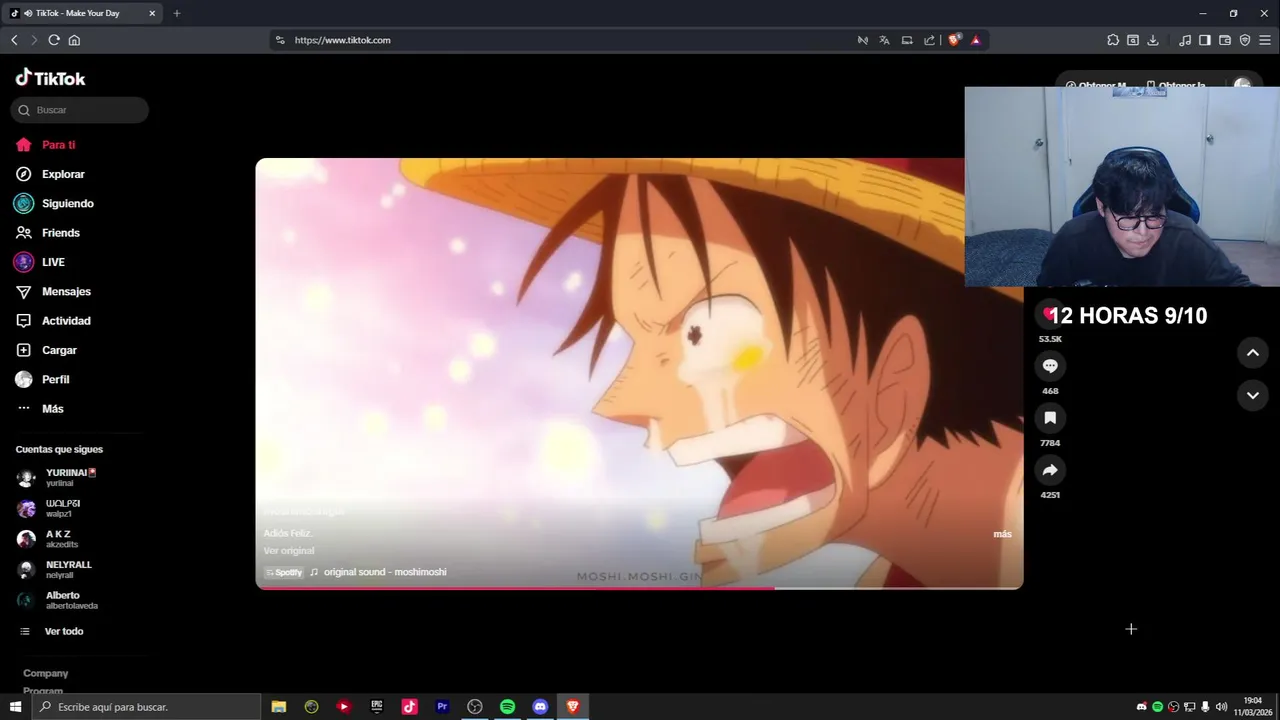Open a new browser tab
Viewport: 1280px width, 720px height.
coord(177,13)
